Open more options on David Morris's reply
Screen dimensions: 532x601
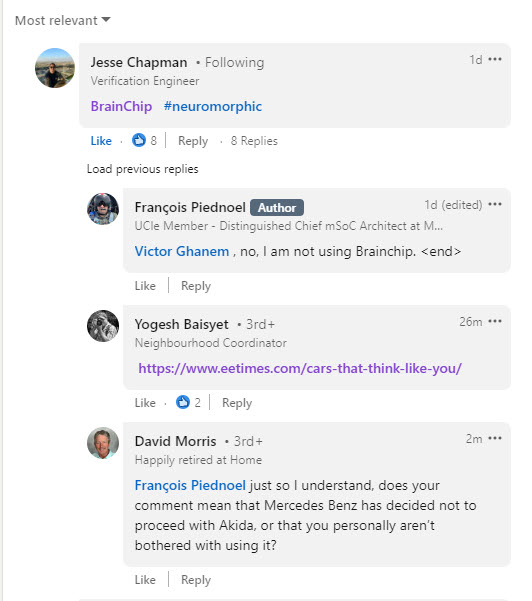[495, 438]
